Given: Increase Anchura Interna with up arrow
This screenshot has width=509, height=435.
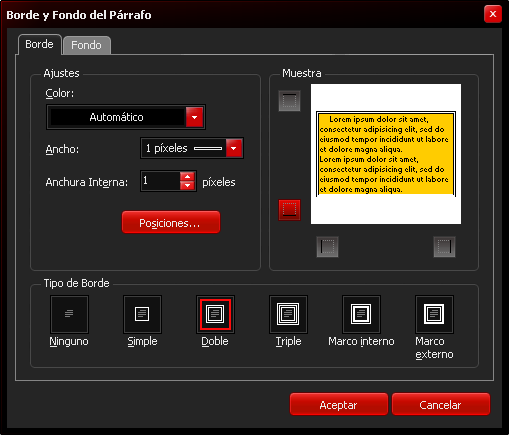Looking at the screenshot, I should point(187,176).
